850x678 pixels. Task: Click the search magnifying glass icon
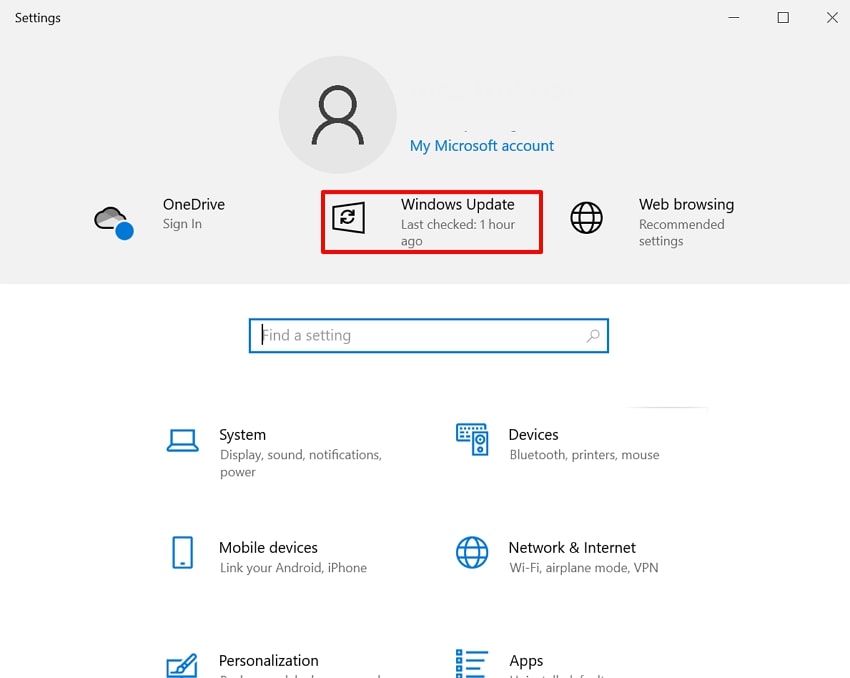[593, 335]
